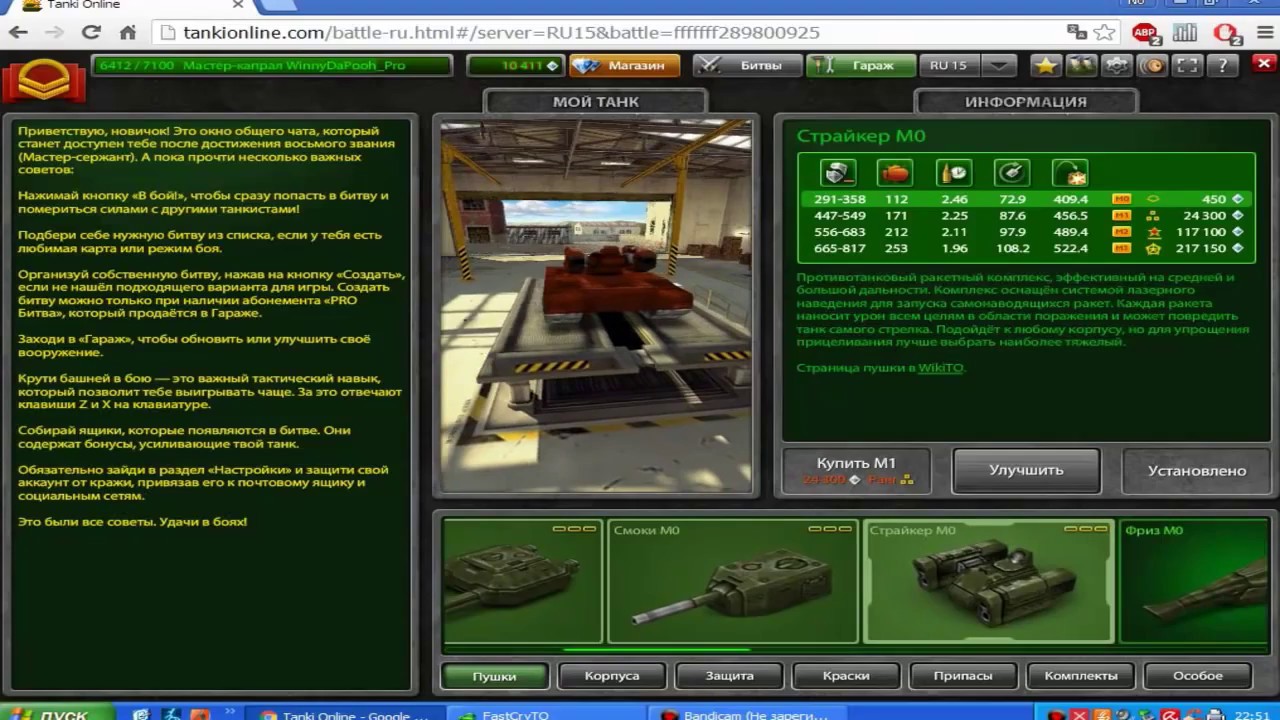
Task: Open the friends icon in game toolbar
Action: pos(1081,65)
